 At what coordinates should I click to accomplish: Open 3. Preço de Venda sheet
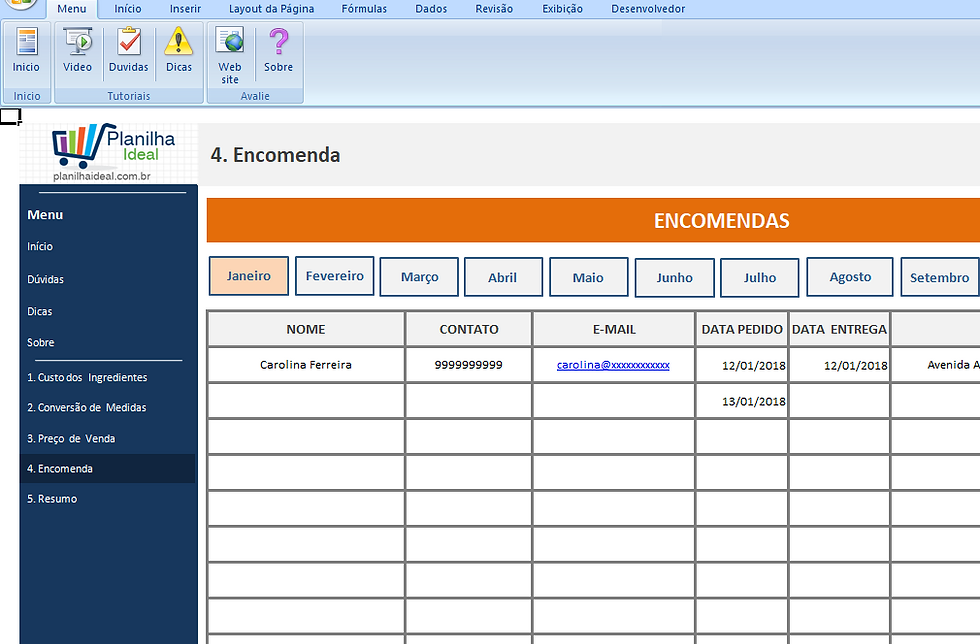[71, 439]
